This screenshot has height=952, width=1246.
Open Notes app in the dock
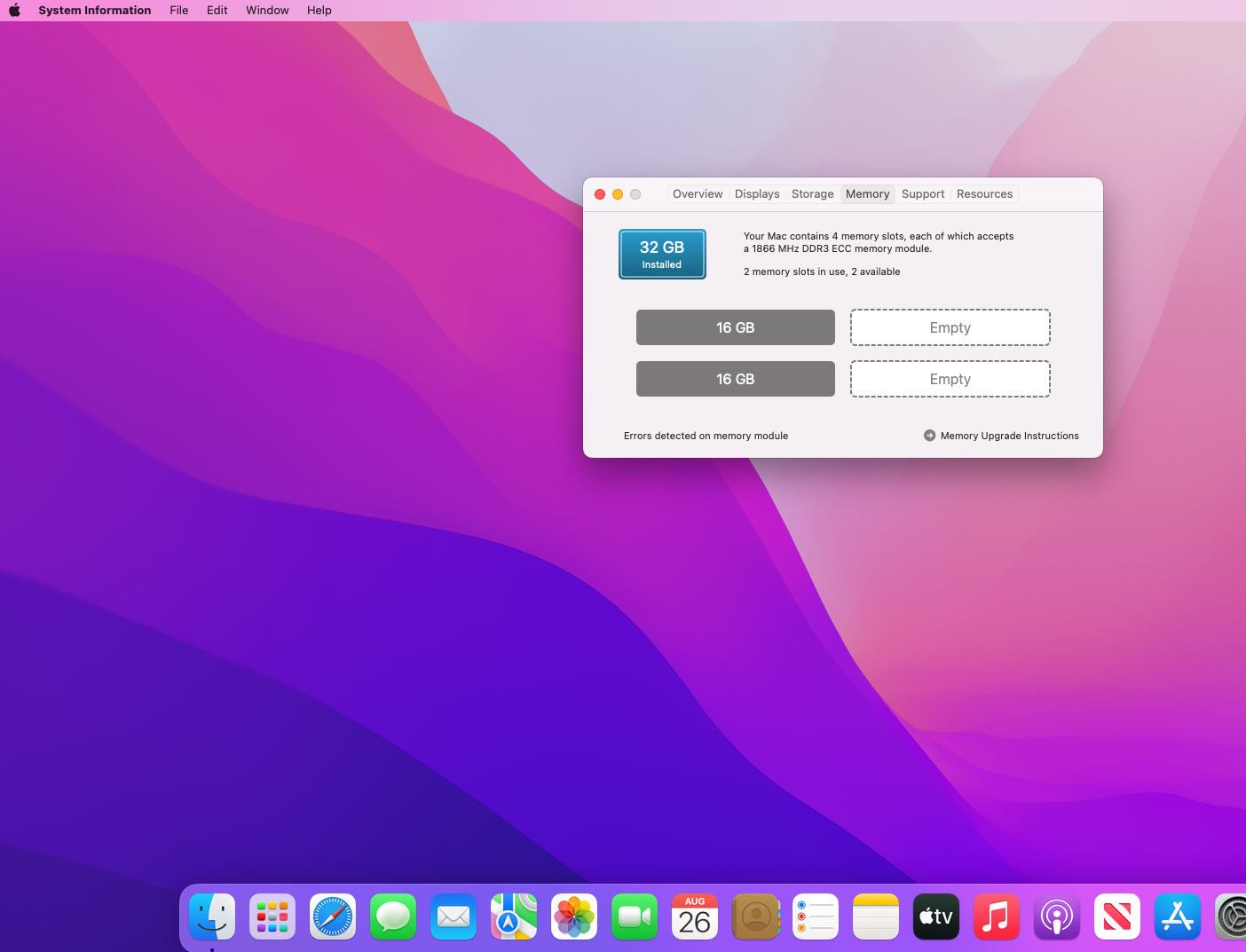(x=876, y=917)
